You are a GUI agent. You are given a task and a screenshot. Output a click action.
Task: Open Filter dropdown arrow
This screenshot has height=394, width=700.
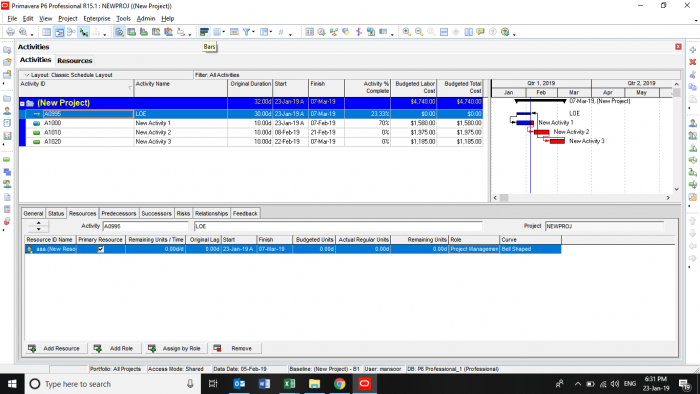(x=254, y=32)
